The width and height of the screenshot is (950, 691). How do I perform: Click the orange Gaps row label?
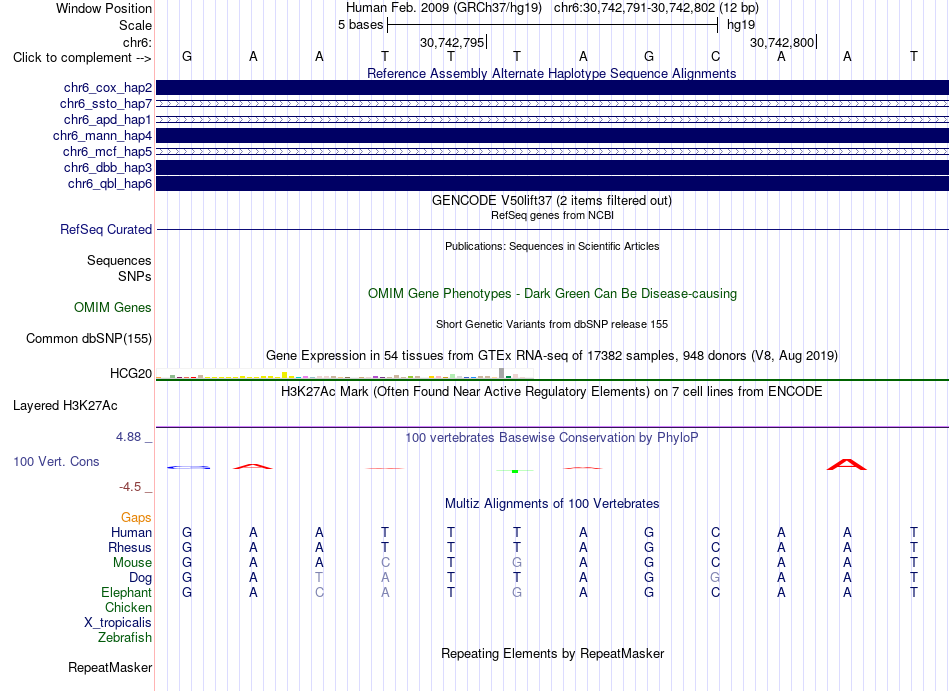[136, 518]
